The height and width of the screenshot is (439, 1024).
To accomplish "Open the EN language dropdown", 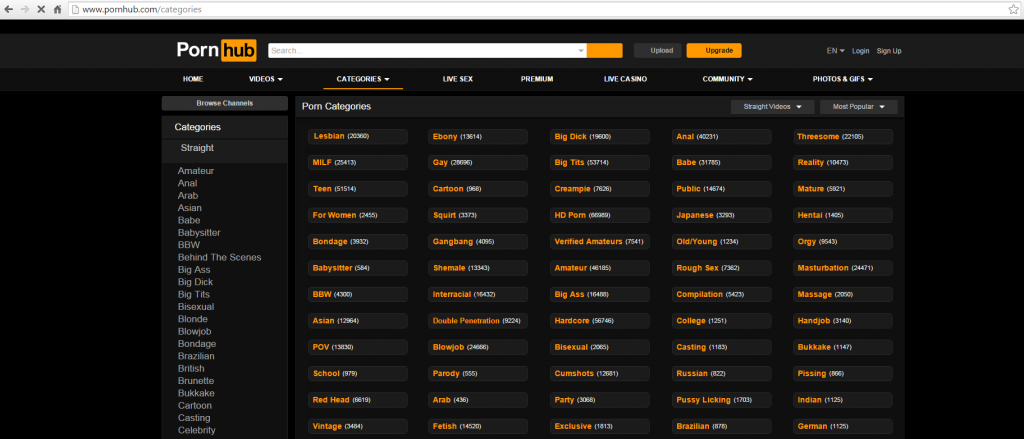I will coord(835,51).
